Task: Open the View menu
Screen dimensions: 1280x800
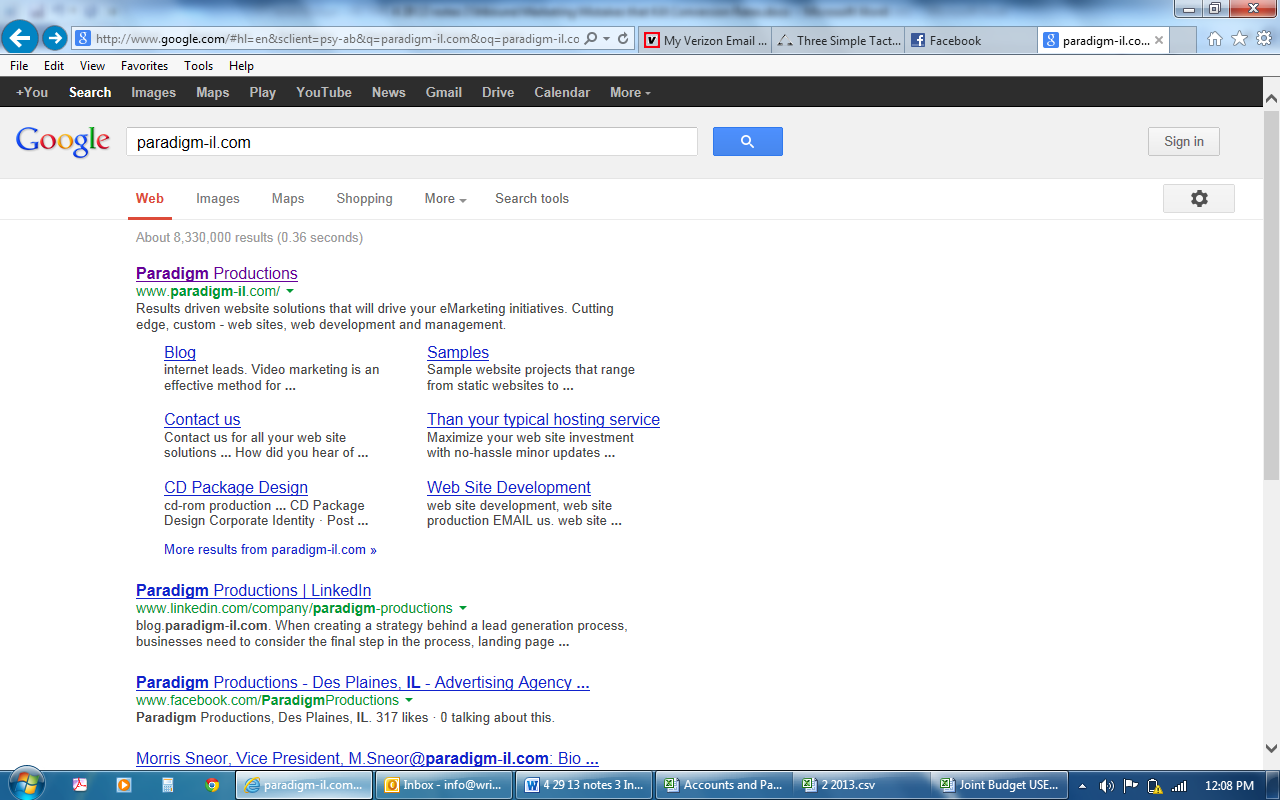Action: [92, 66]
